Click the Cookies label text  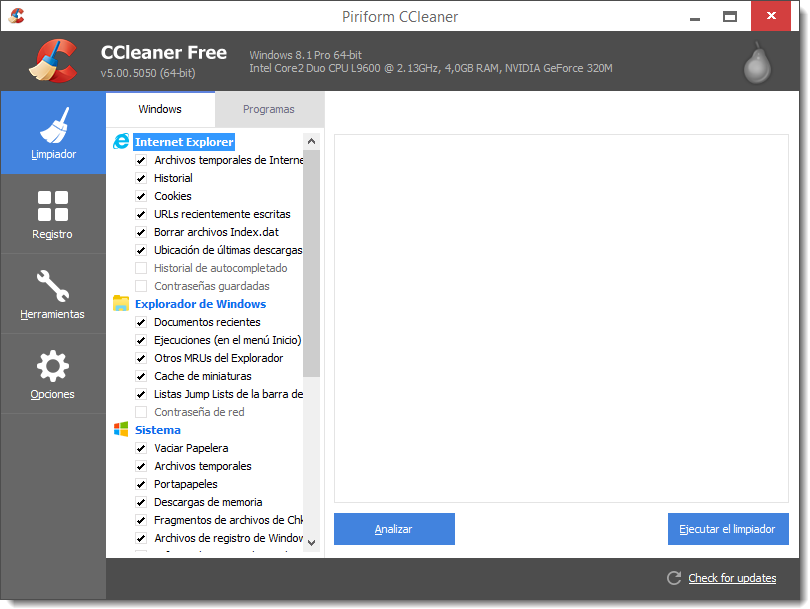click(x=173, y=196)
